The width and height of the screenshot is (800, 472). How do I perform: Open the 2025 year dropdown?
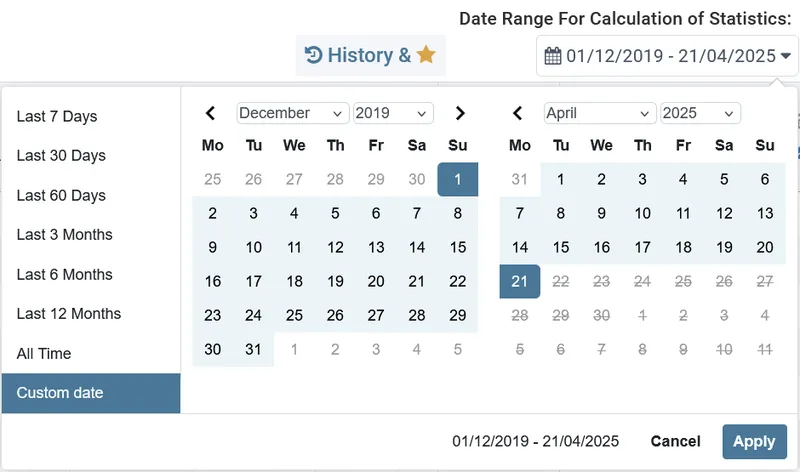[x=700, y=113]
